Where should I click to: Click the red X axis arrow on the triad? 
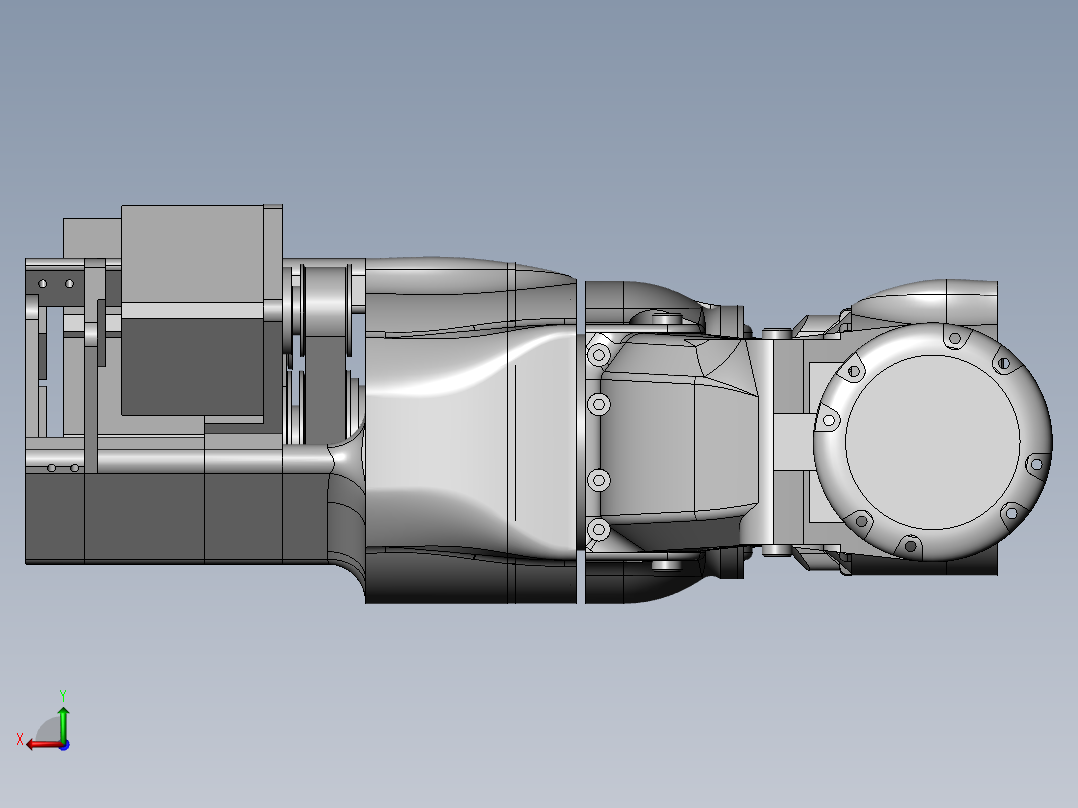(43, 745)
